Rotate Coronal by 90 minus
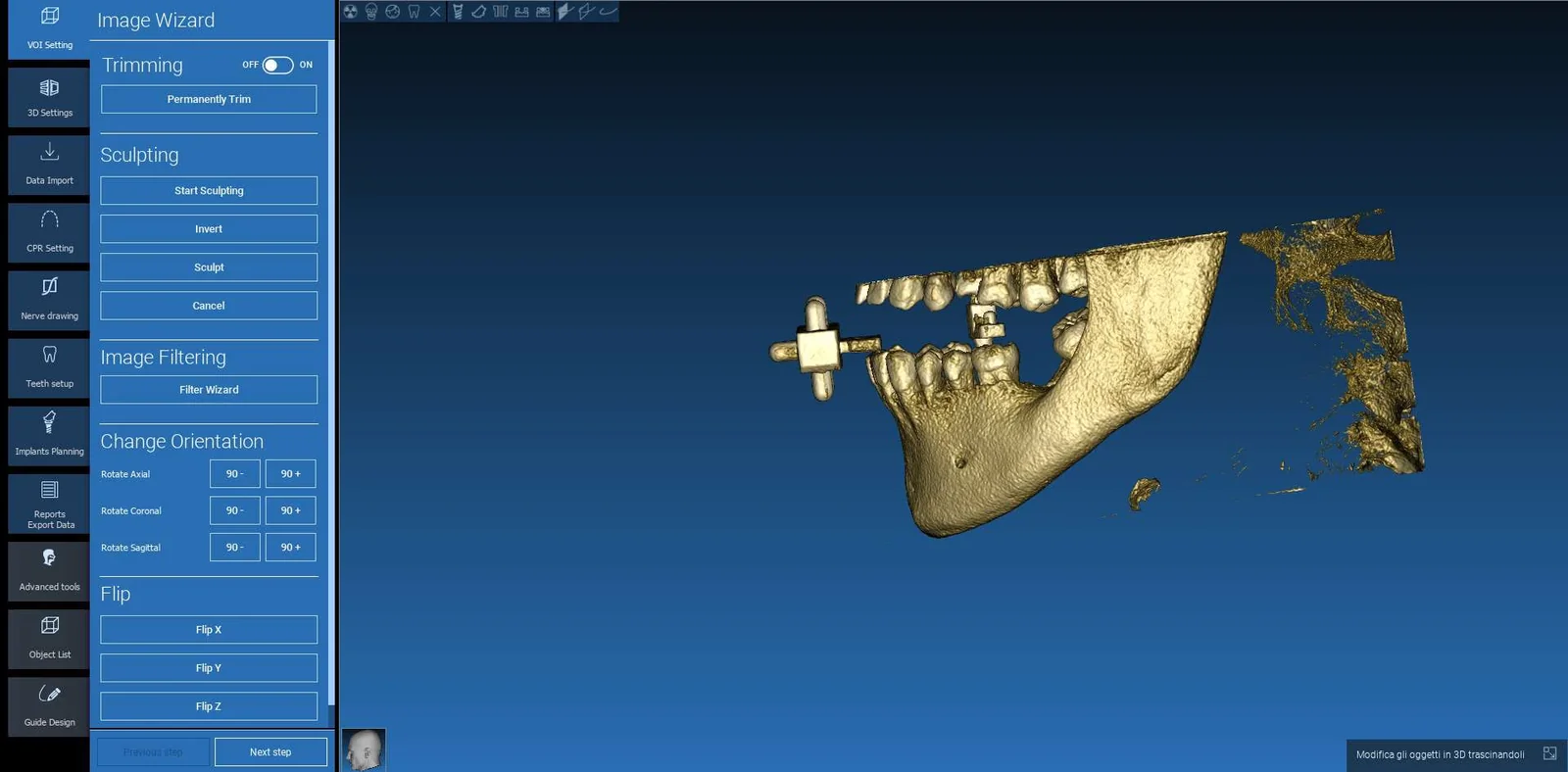Screen dimensions: 1568x772 coord(235,510)
